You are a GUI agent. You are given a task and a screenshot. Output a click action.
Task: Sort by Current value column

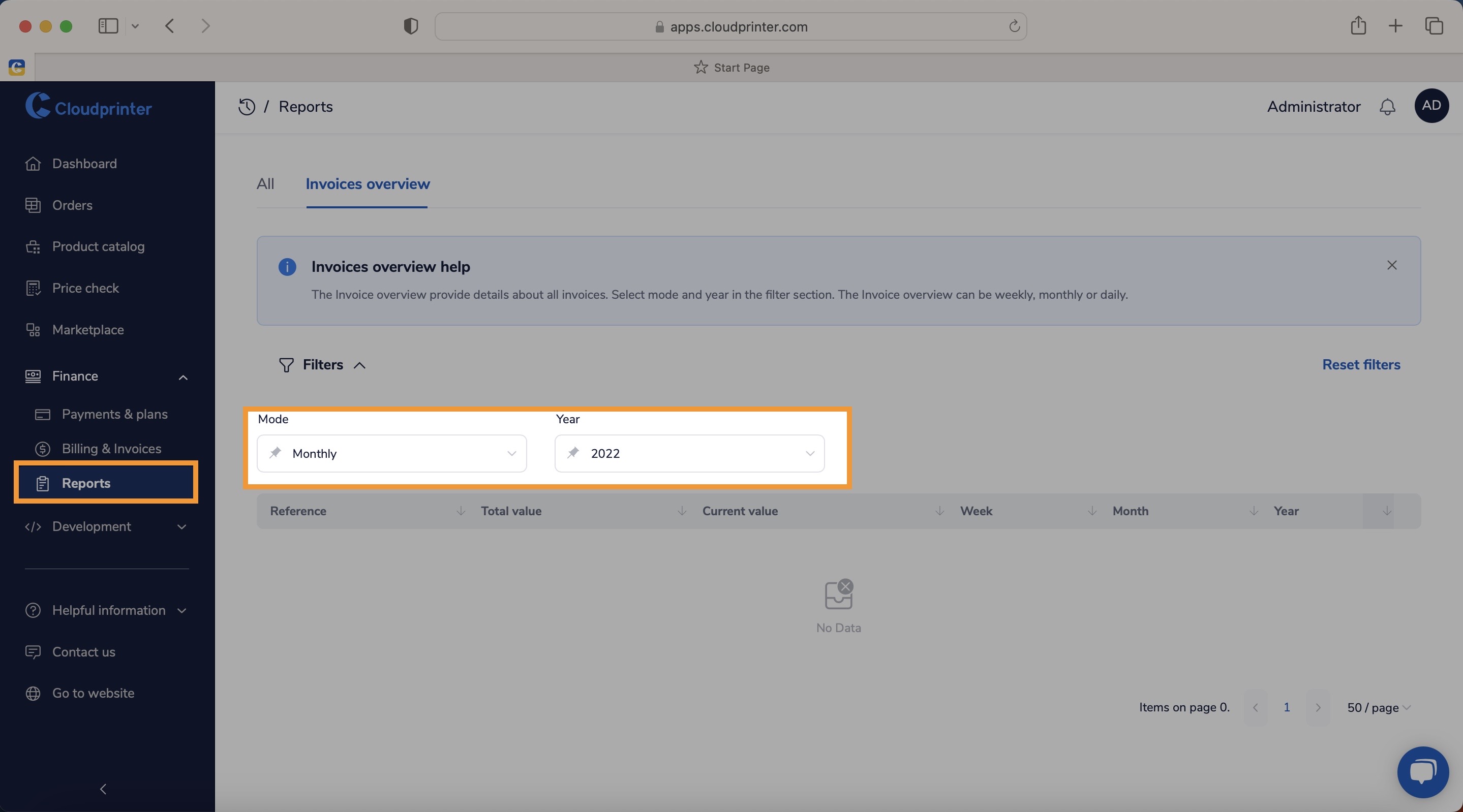tap(939, 511)
